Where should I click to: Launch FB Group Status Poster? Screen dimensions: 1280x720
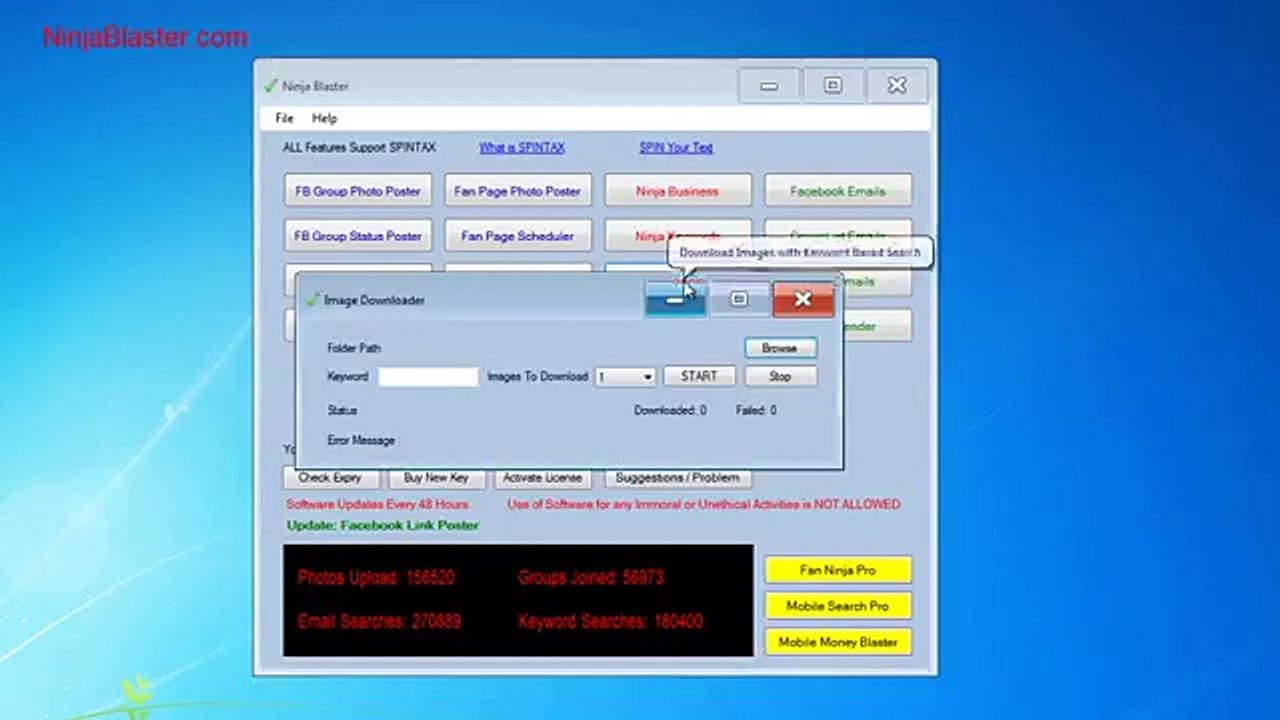click(x=358, y=236)
